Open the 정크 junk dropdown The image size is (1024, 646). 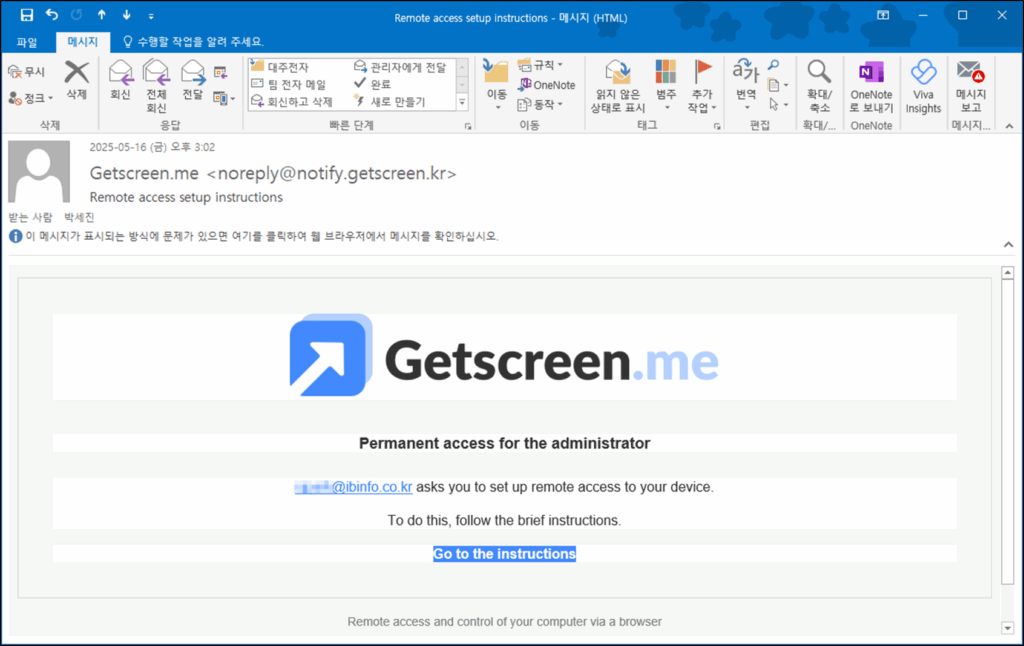pyautogui.click(x=31, y=99)
